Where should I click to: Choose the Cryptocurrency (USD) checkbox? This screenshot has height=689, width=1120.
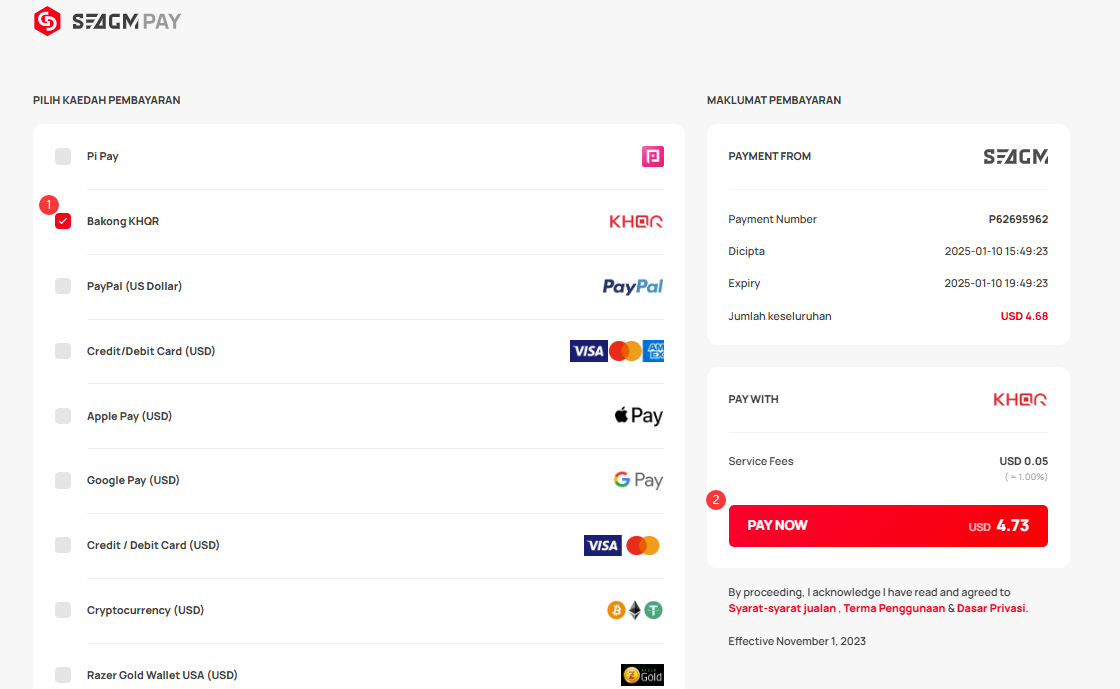coord(63,610)
